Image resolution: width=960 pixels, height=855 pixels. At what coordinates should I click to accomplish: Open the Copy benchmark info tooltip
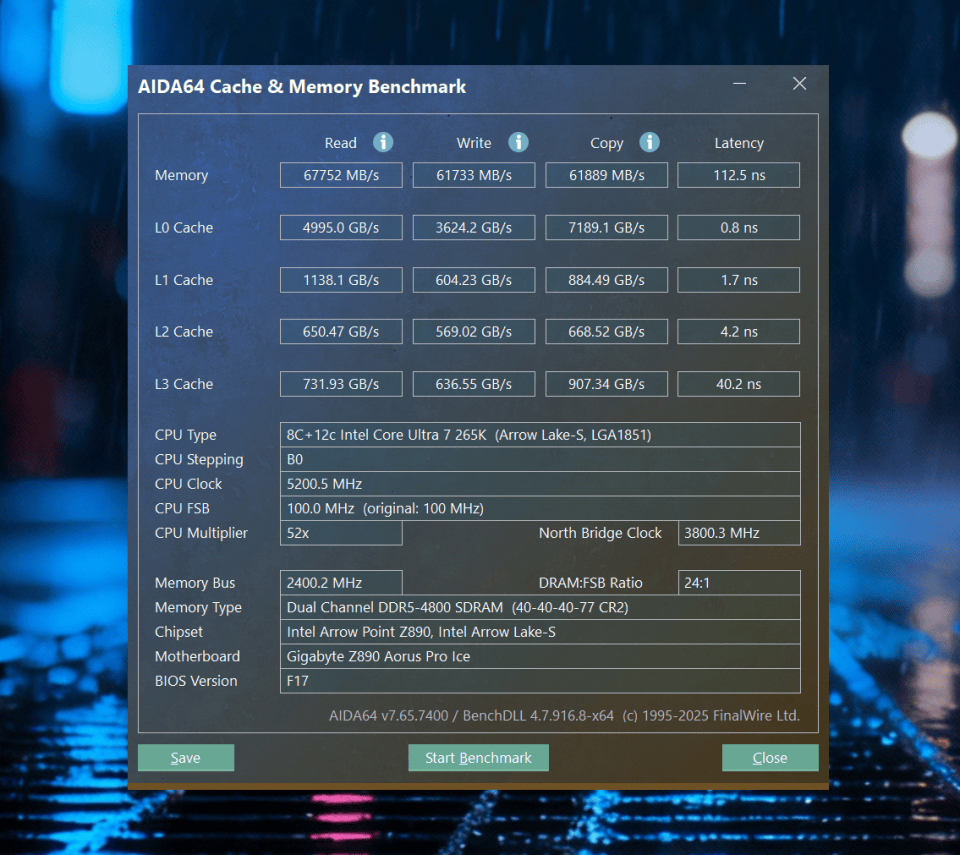[650, 142]
